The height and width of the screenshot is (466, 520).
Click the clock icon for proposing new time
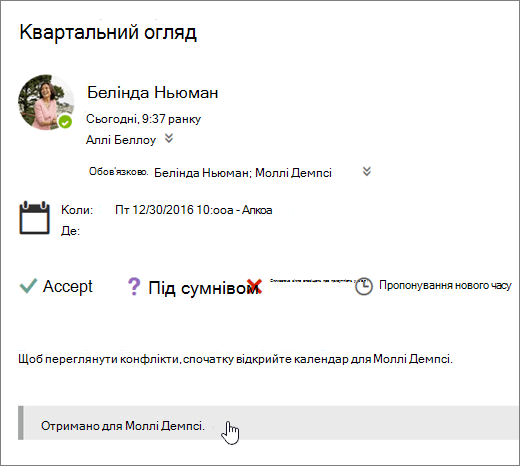pos(364,286)
